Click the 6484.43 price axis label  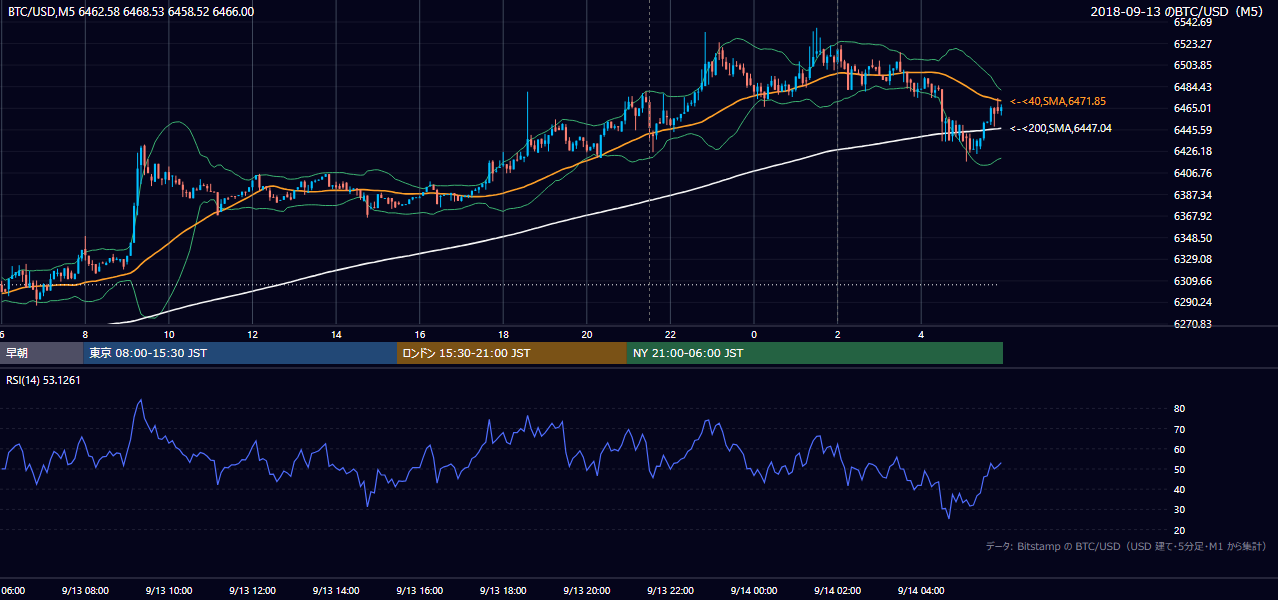coord(1192,87)
